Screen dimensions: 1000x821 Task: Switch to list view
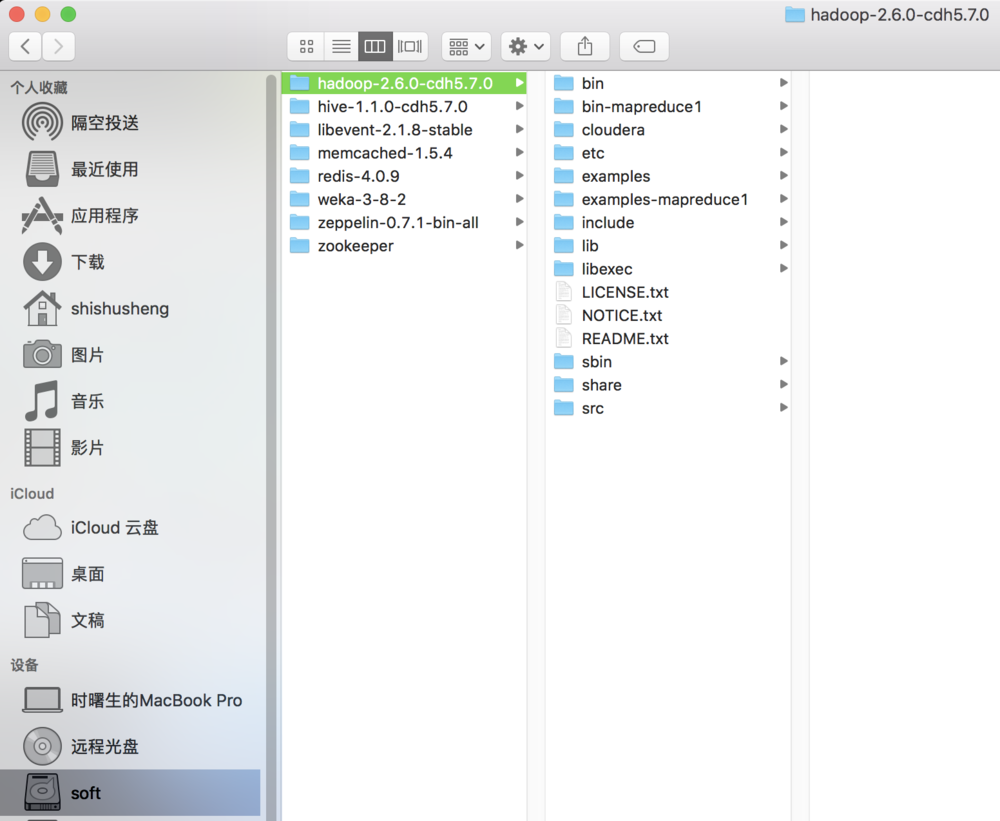point(341,46)
